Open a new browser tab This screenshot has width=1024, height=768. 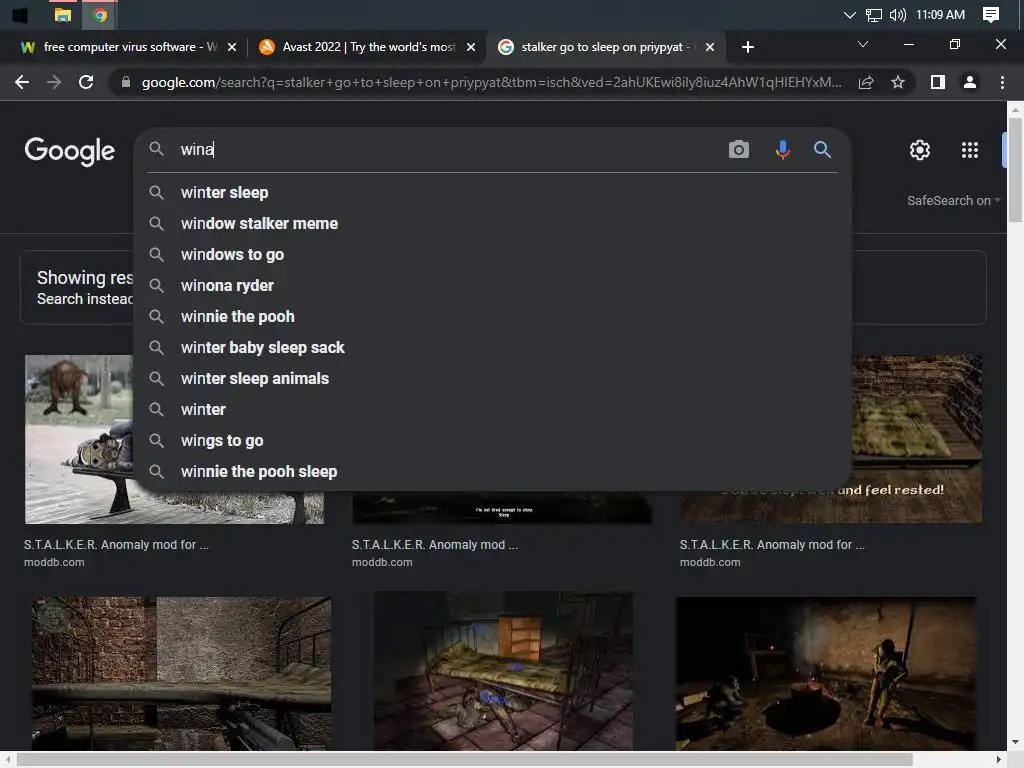748,47
